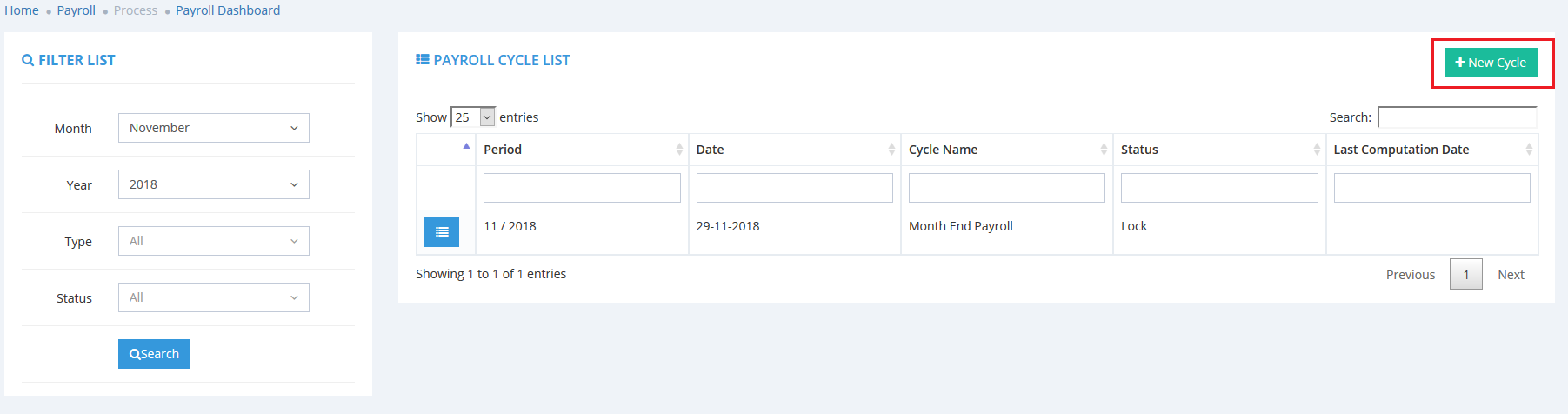Open the Year dropdown showing 2018
Viewport: 1568px width, 414px height.
pyautogui.click(x=213, y=184)
